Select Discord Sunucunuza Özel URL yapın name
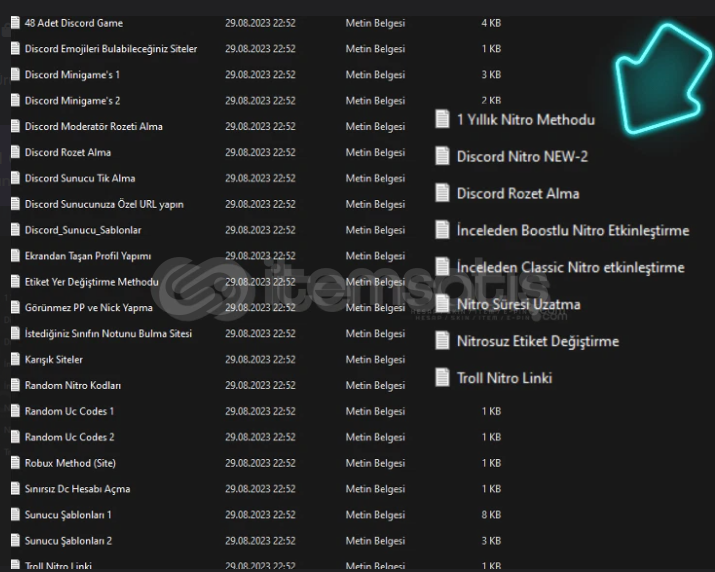Image resolution: width=715 pixels, height=572 pixels. click(x=104, y=204)
